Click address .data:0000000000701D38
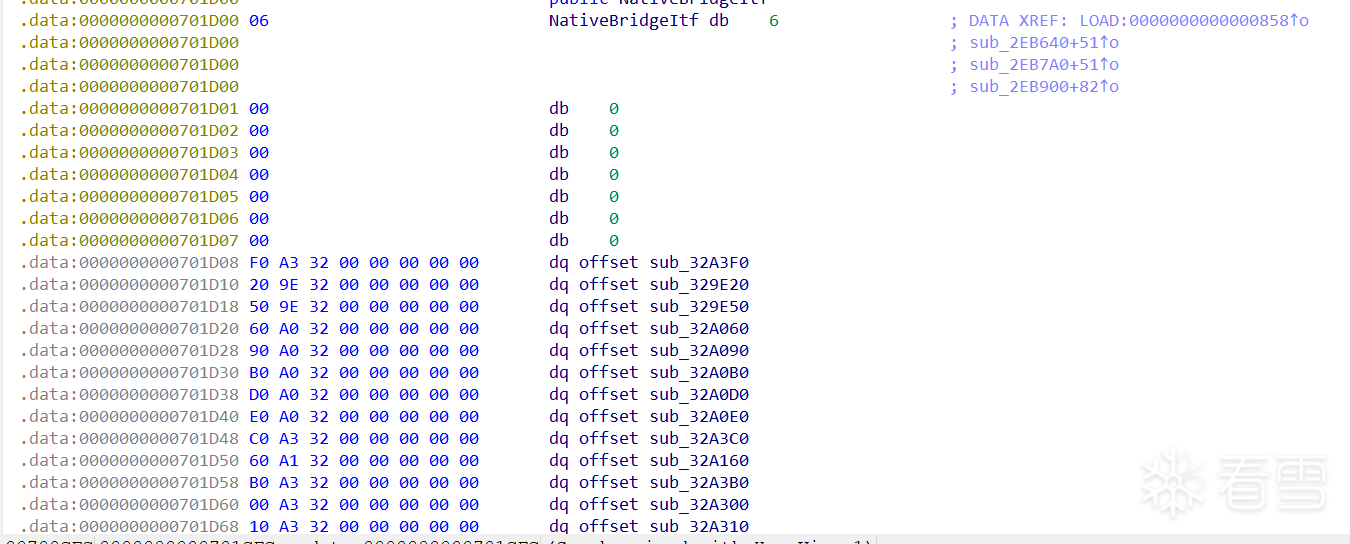This screenshot has width=1350, height=544. pos(129,394)
